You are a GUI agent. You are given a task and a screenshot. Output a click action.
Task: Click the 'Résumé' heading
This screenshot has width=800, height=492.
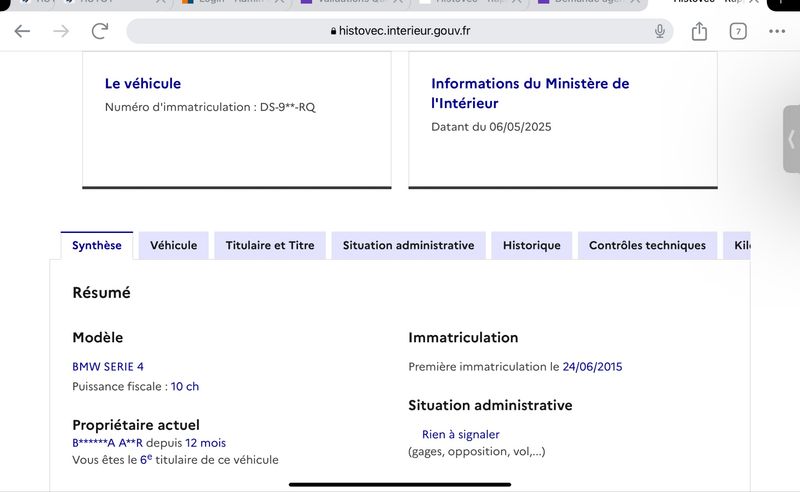click(x=102, y=293)
